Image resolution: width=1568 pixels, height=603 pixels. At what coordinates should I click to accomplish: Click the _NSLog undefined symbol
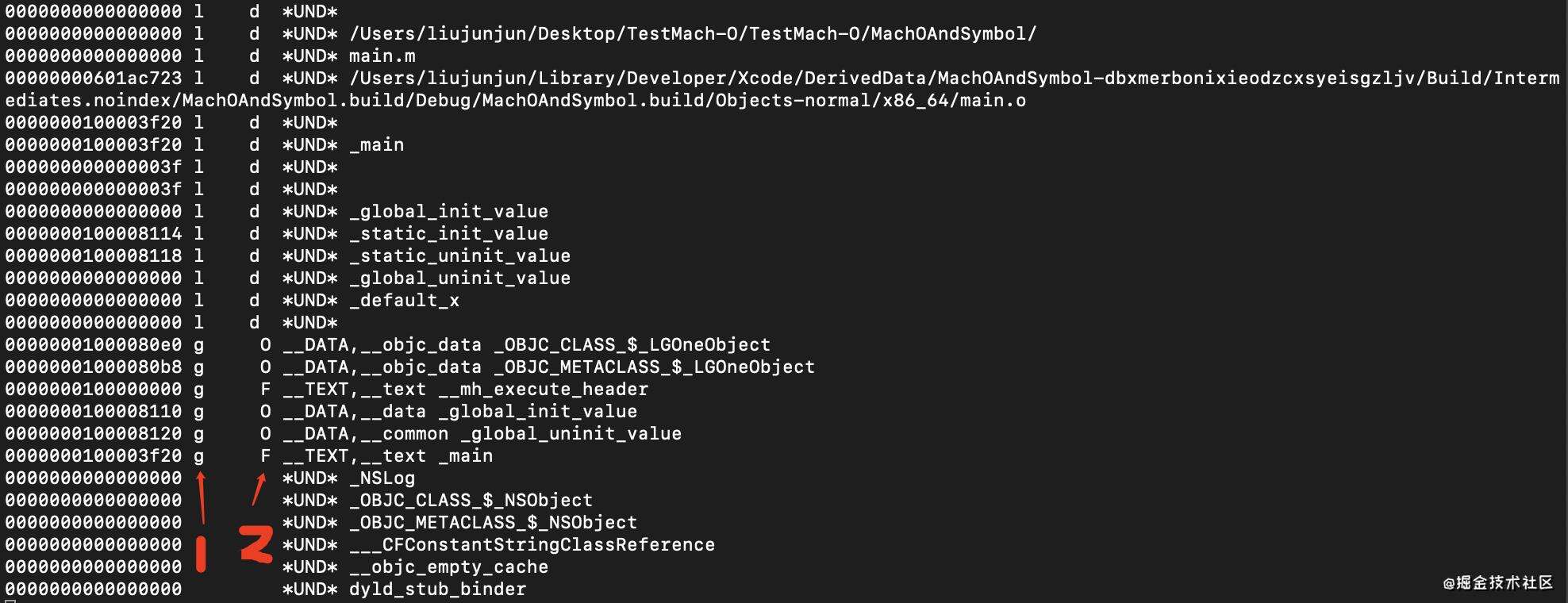382,478
